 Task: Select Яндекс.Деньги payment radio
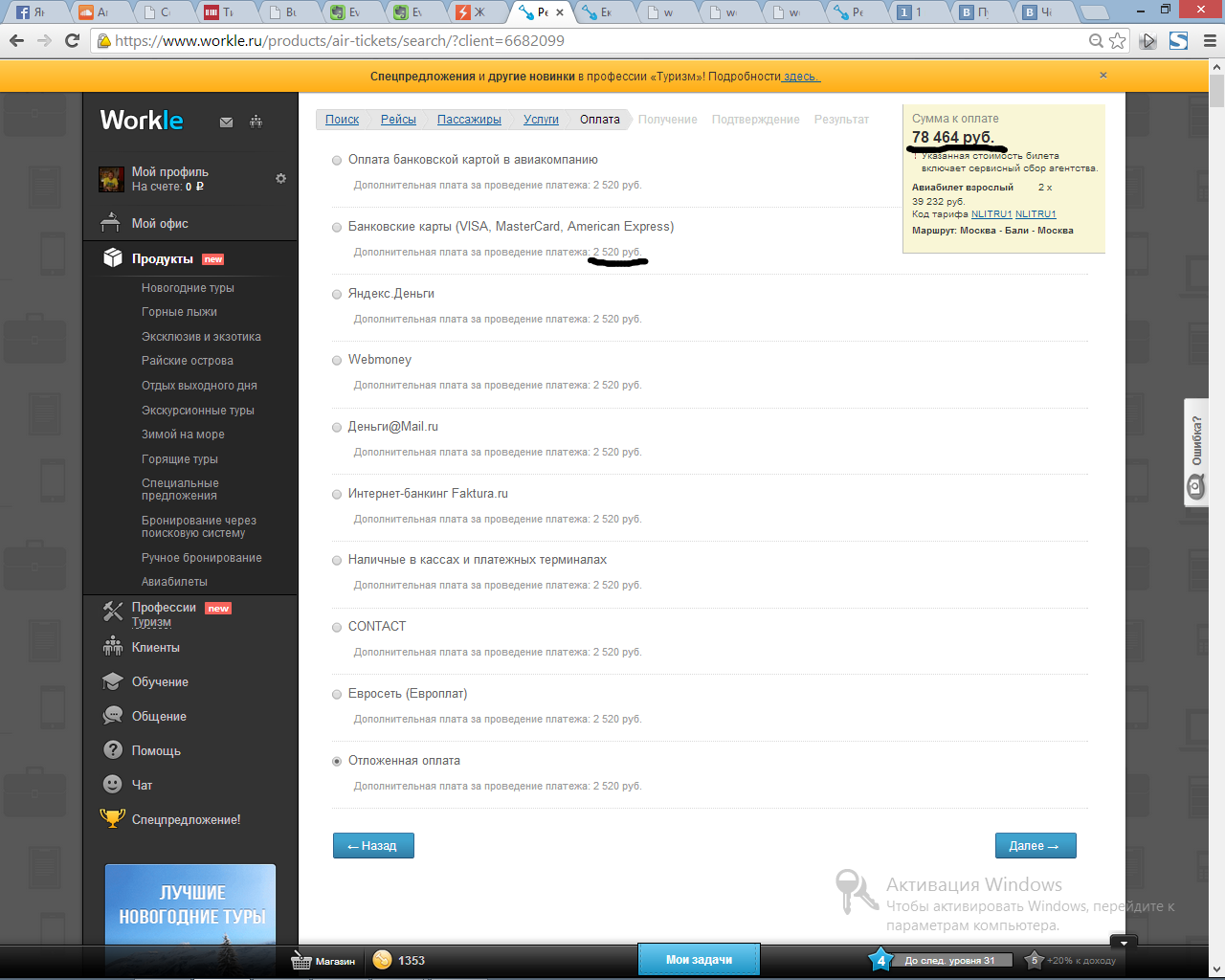pos(337,295)
